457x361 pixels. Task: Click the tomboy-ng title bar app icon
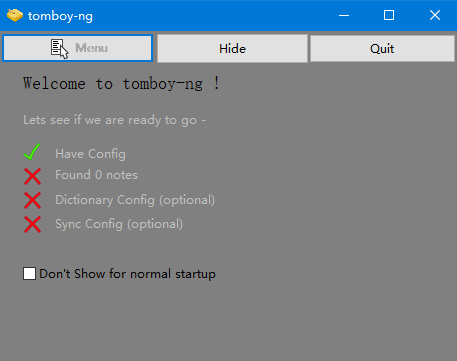(x=15, y=15)
